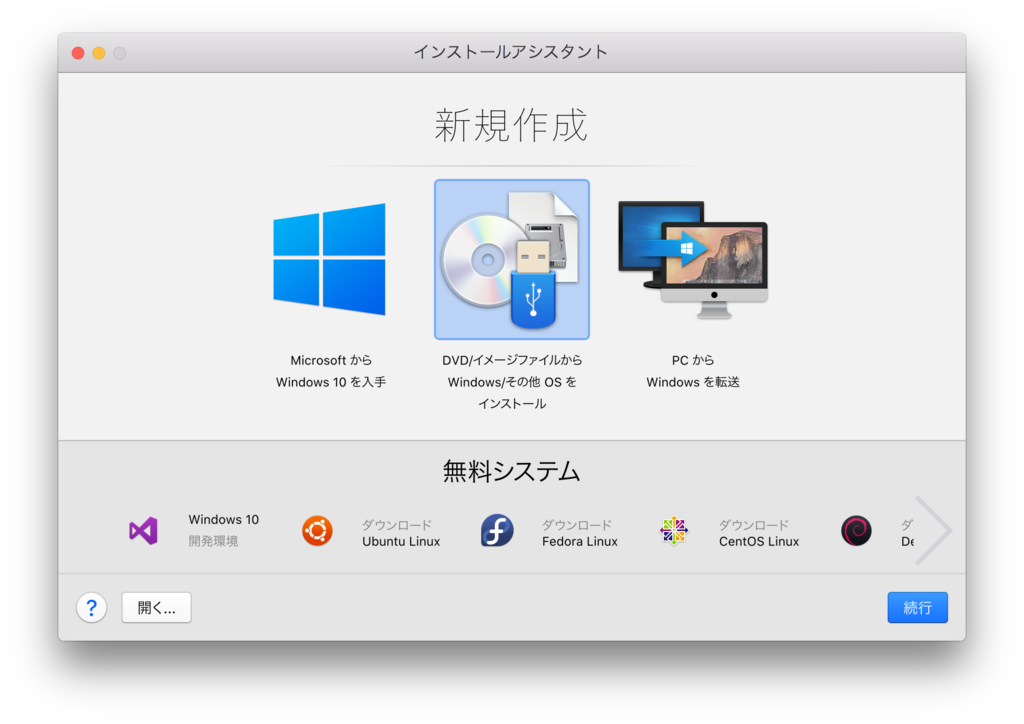Click 'PC から Windows を転送' label
1024x724 pixels.
(693, 371)
